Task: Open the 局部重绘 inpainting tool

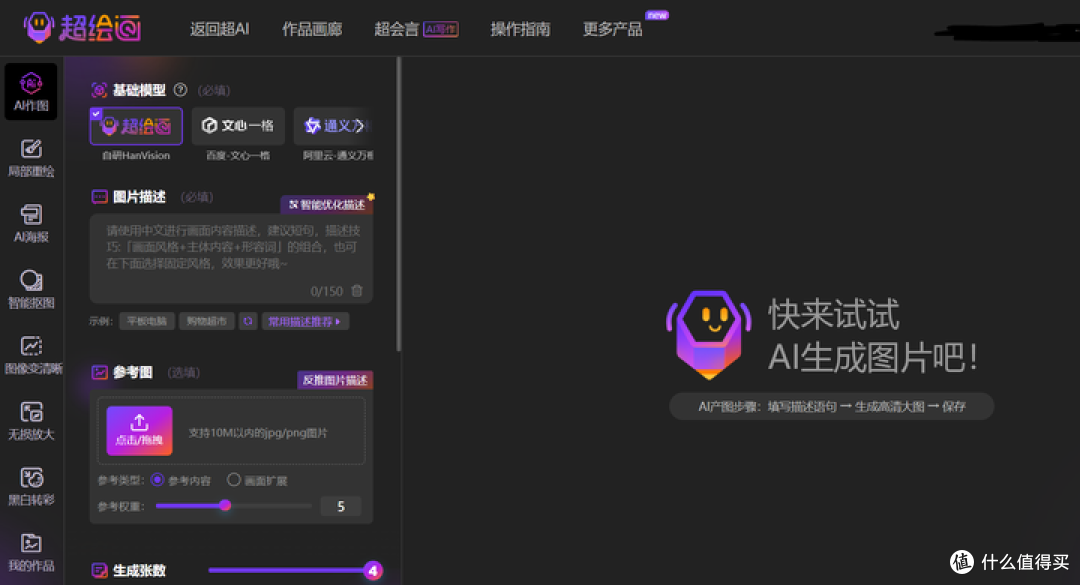Action: 31,158
